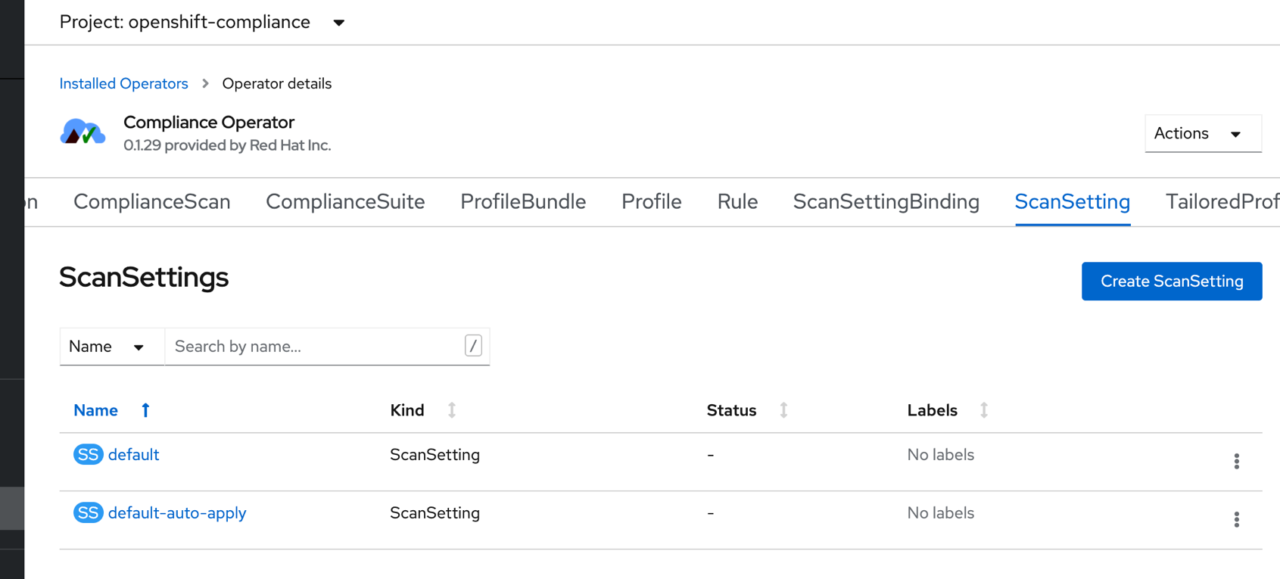Viewport: 1280px width, 579px height.
Task: Click Create ScanSetting button
Action: click(x=1171, y=281)
